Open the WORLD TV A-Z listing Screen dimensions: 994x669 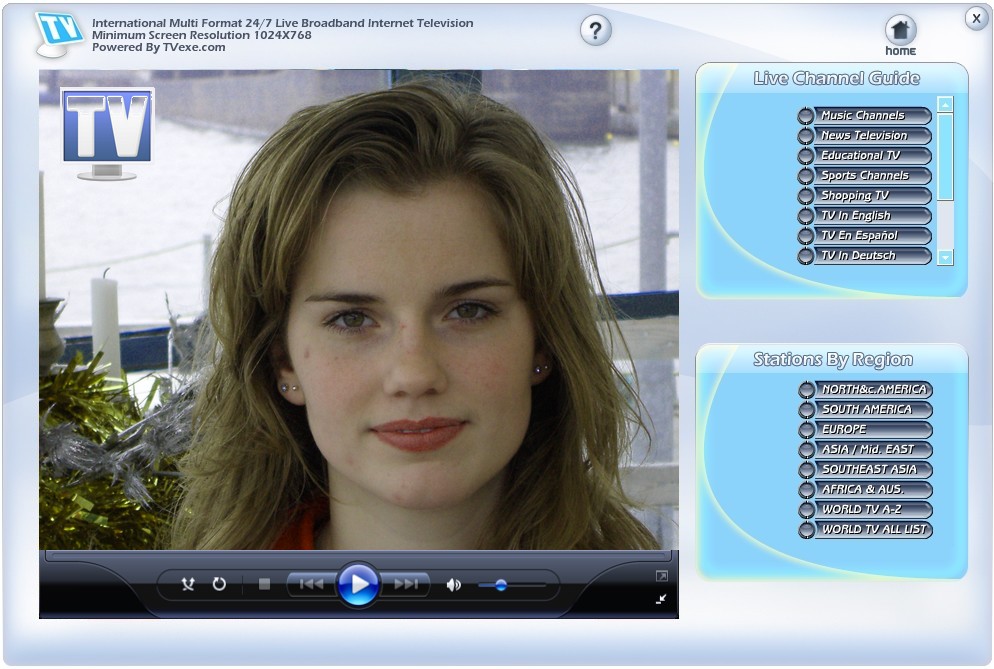pos(866,510)
